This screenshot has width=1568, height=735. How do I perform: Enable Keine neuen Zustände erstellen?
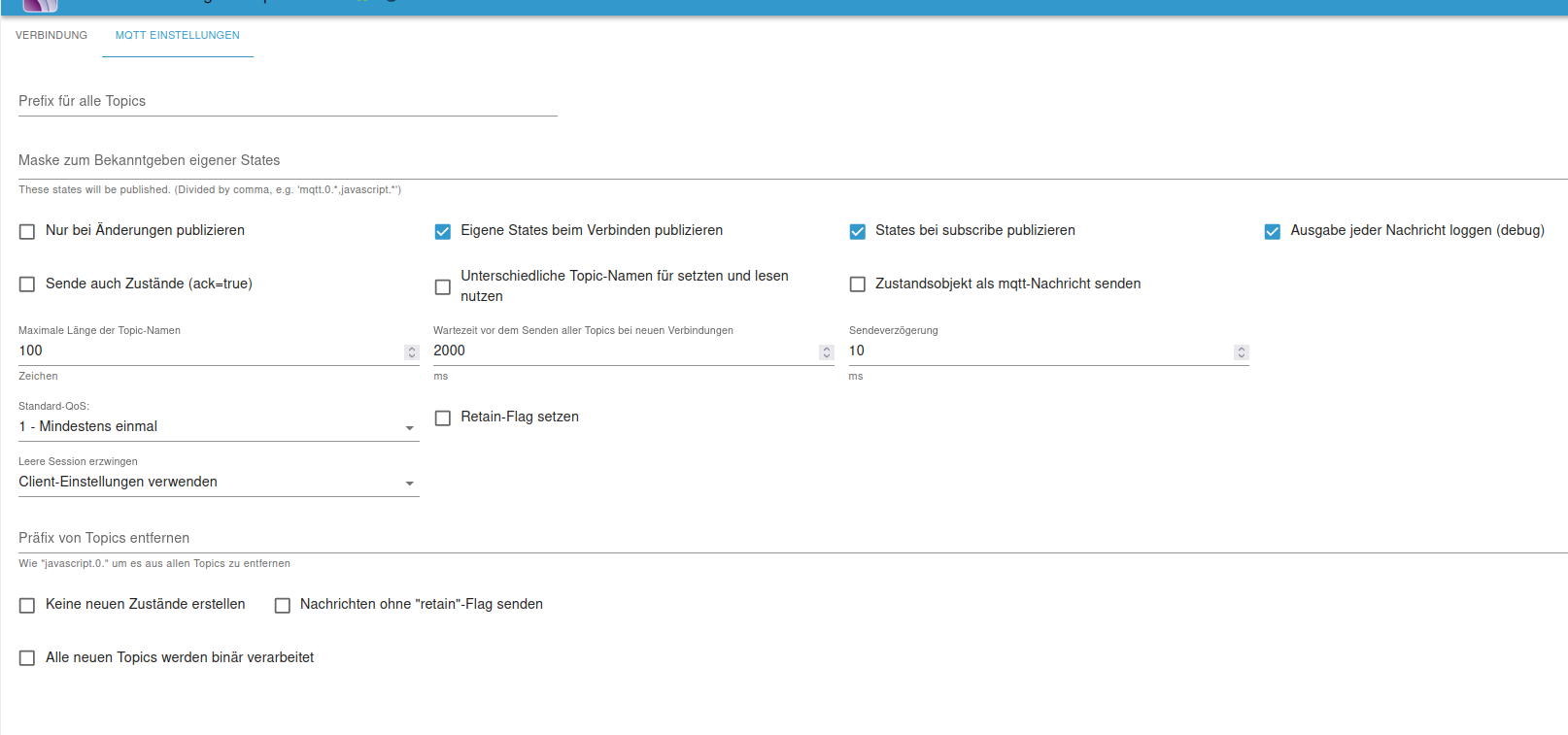coord(27,605)
